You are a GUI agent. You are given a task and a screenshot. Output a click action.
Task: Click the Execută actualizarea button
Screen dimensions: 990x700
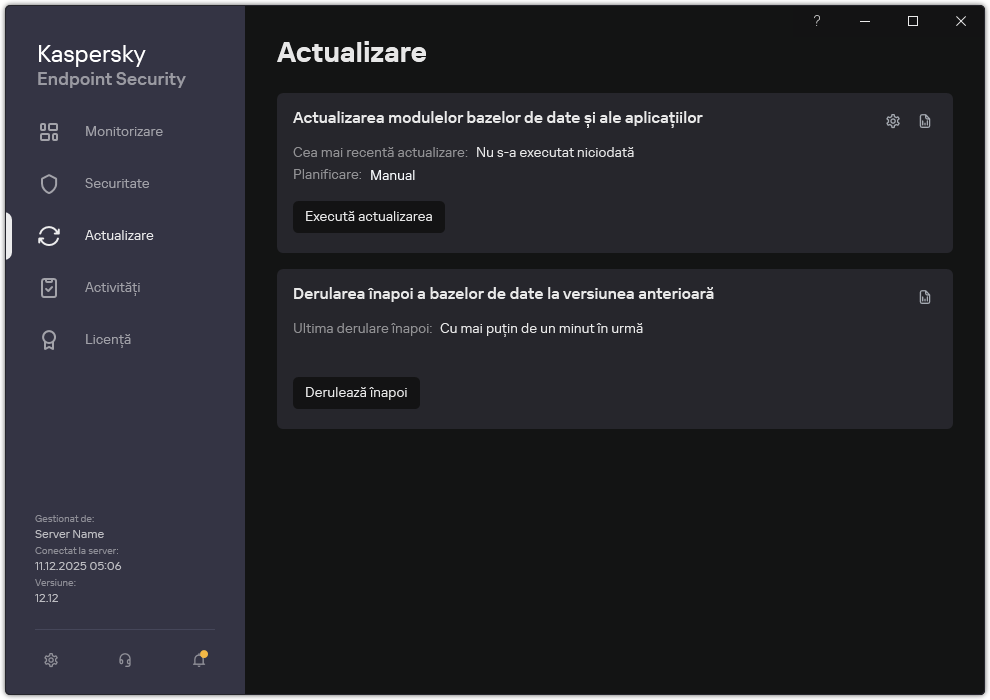click(x=368, y=216)
